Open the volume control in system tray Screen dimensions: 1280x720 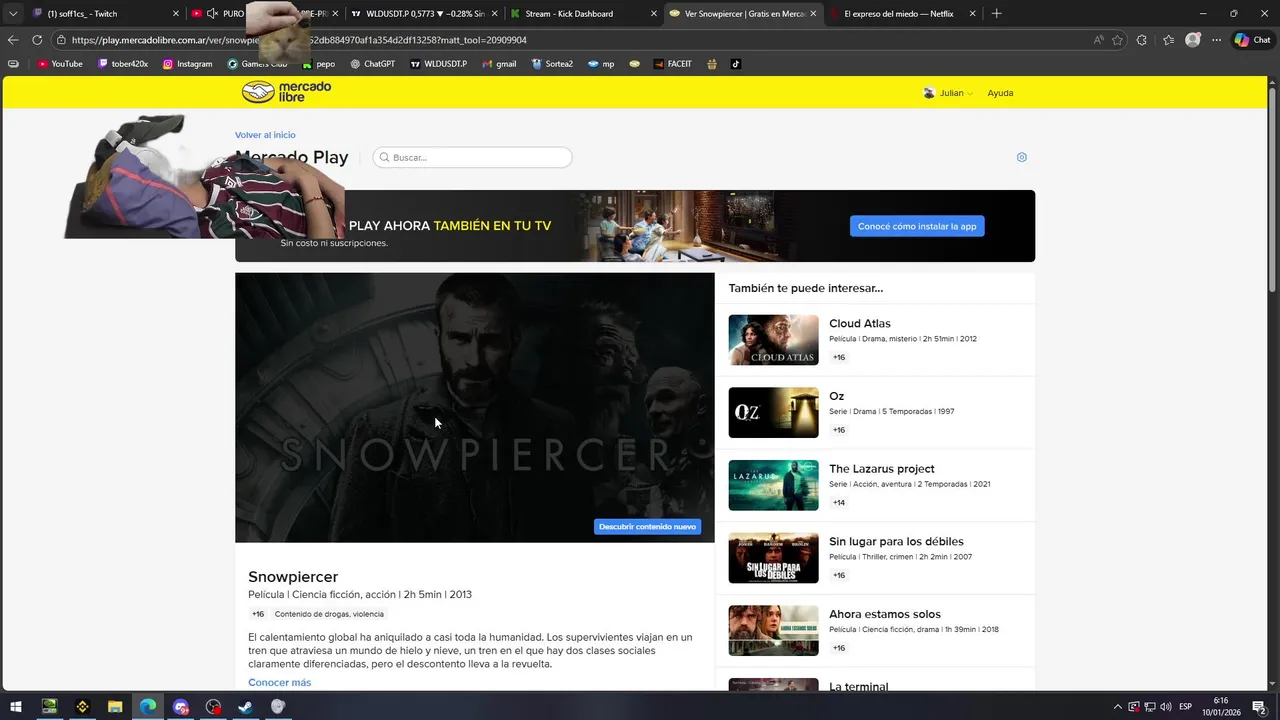click(1166, 707)
